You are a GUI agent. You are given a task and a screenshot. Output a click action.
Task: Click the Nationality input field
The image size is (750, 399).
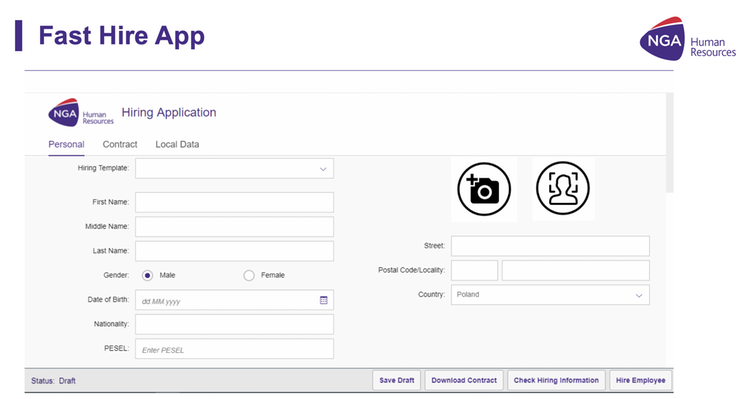tap(234, 324)
